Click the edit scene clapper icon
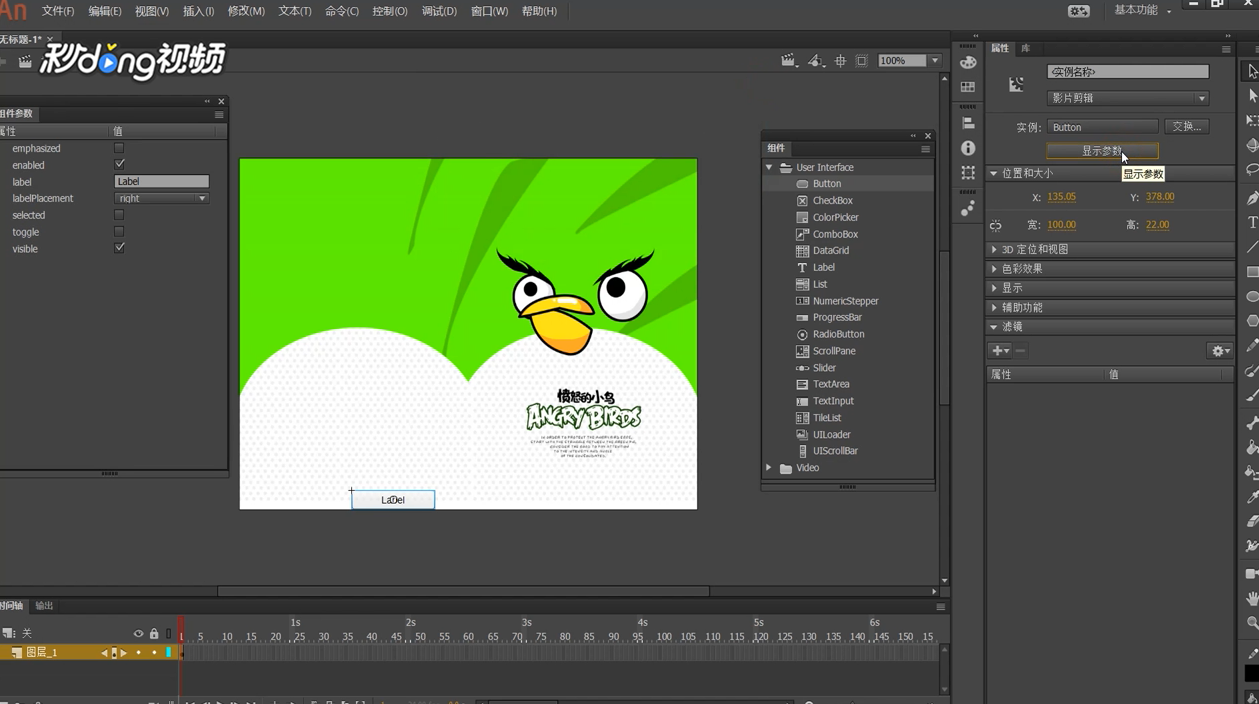Viewport: 1259px width, 704px height. coord(788,61)
